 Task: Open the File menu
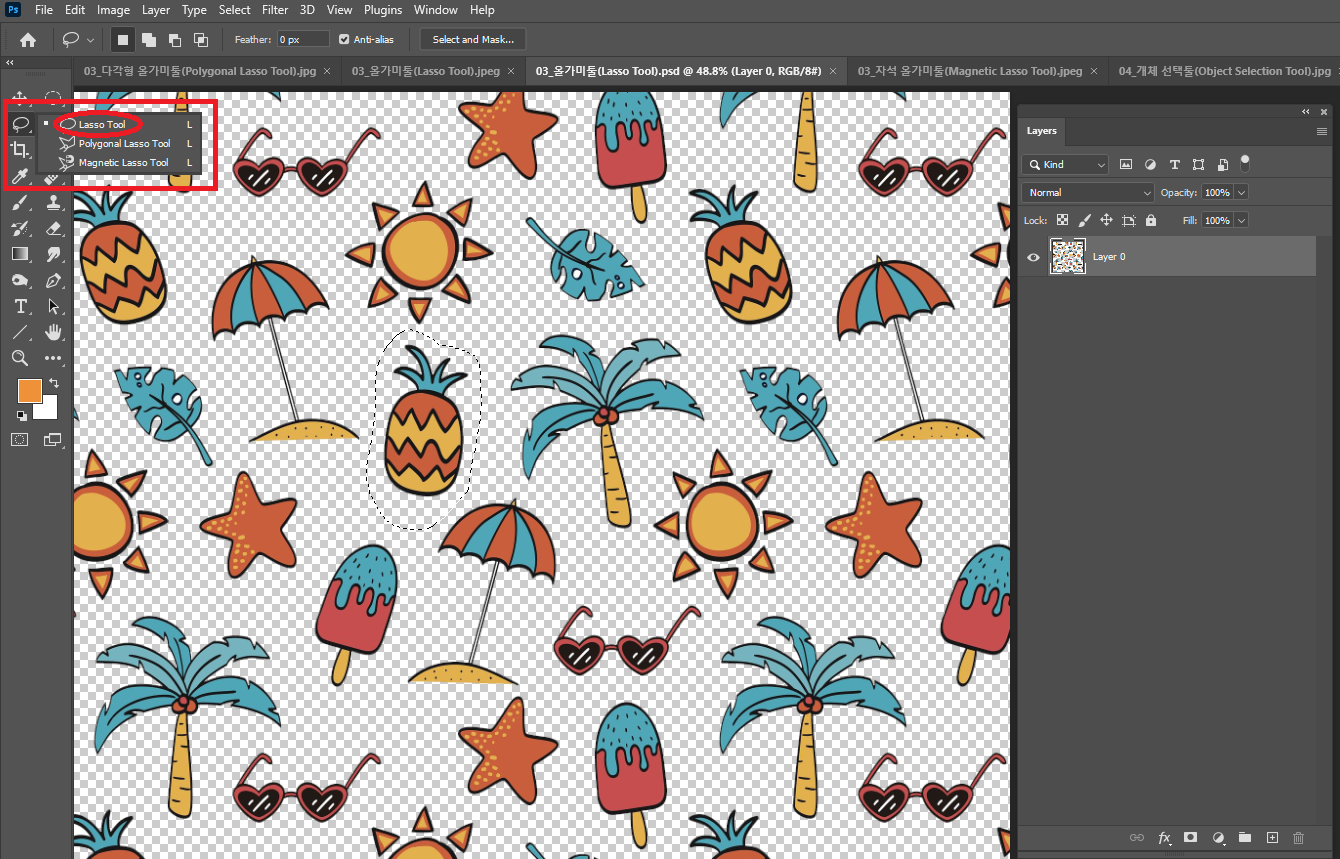(x=44, y=10)
